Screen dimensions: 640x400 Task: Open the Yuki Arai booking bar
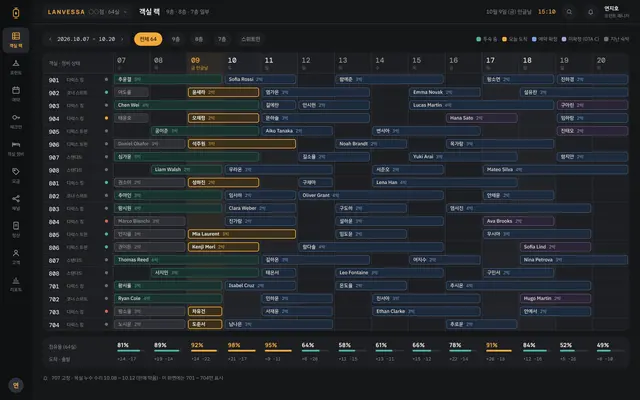[x=463, y=157]
